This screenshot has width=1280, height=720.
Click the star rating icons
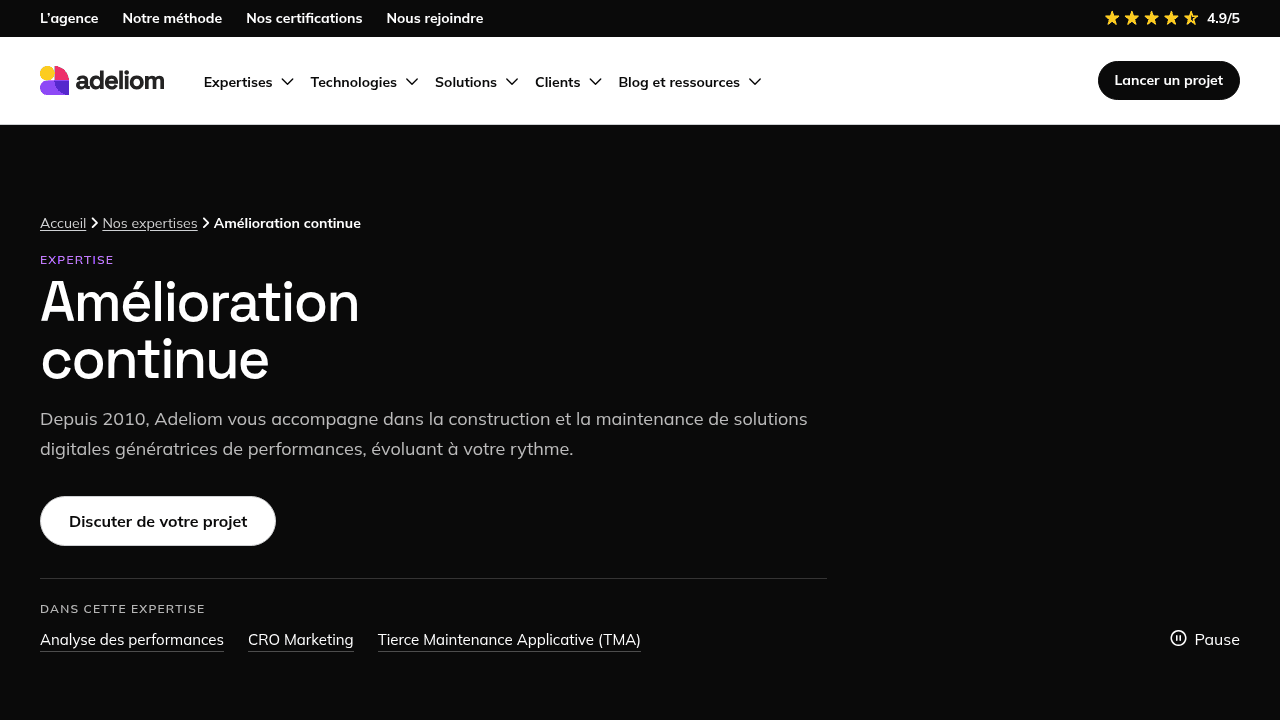(1151, 18)
